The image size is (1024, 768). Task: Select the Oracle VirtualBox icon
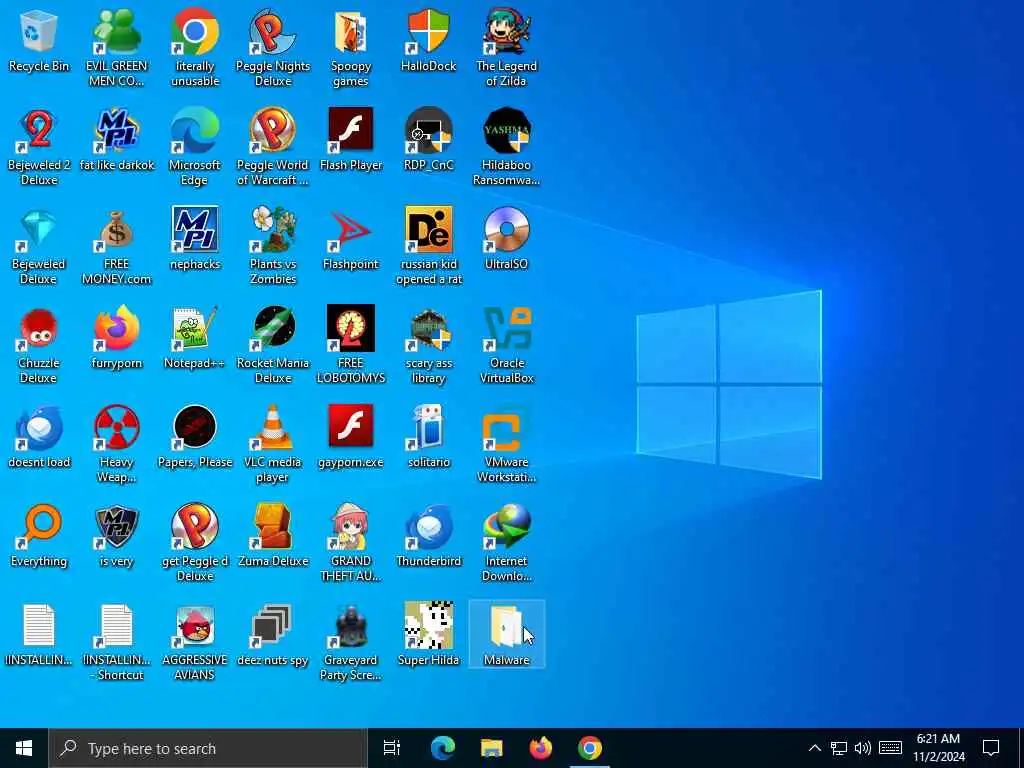[507, 346]
